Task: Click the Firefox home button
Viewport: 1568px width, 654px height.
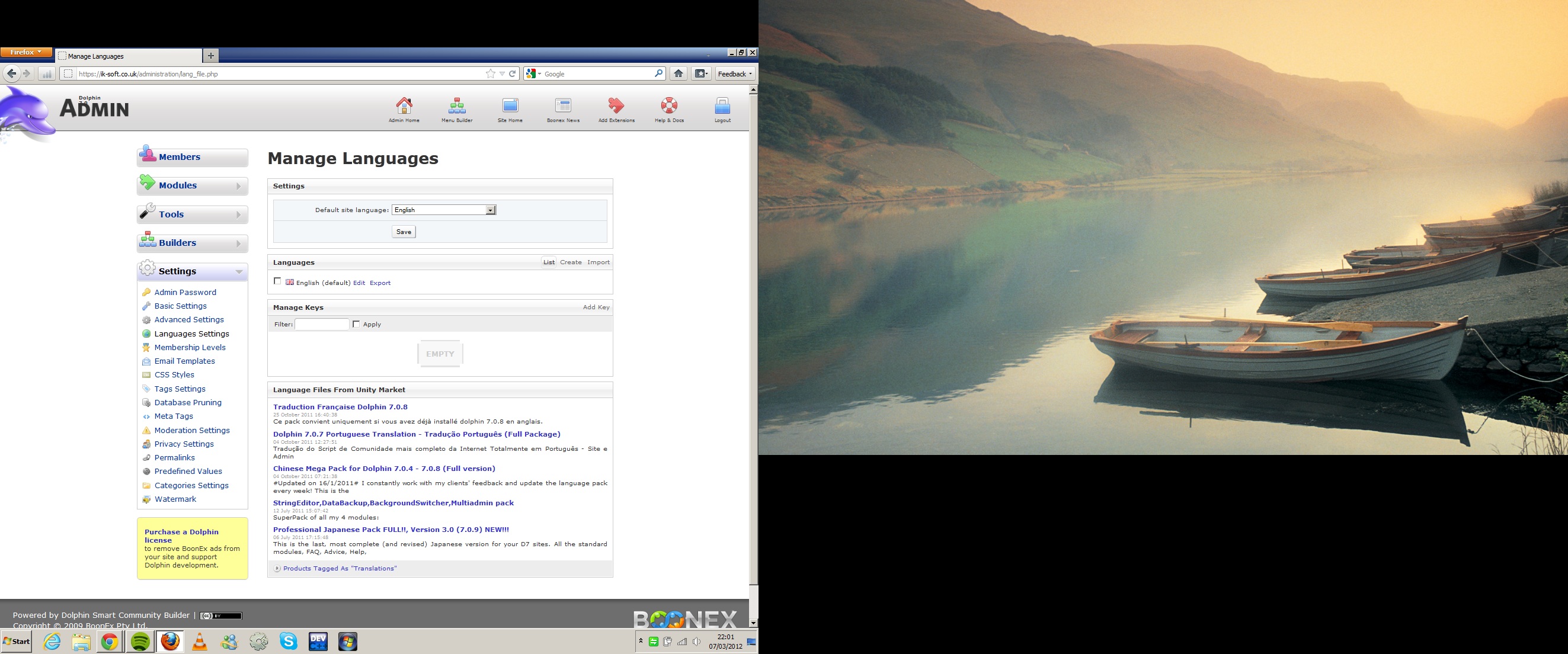Action: pos(678,73)
